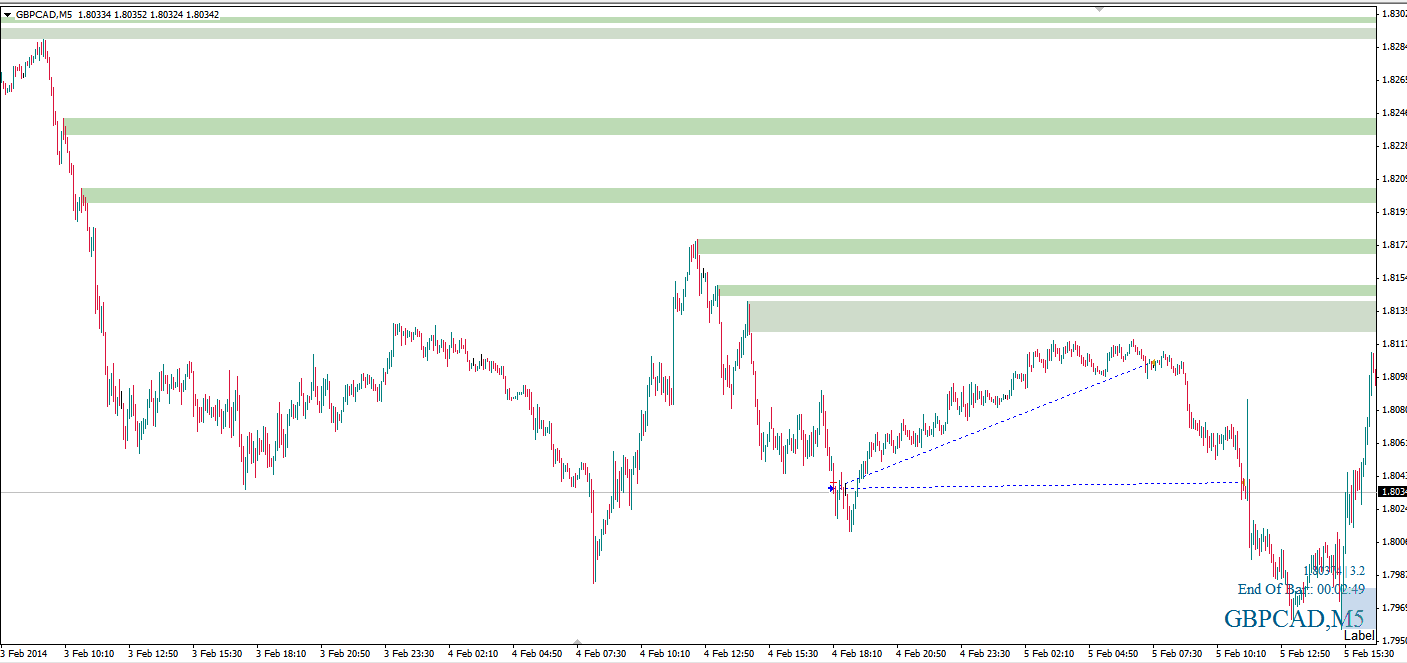
Task: Select the green supply zone near 1.8240
Action: coord(700,126)
